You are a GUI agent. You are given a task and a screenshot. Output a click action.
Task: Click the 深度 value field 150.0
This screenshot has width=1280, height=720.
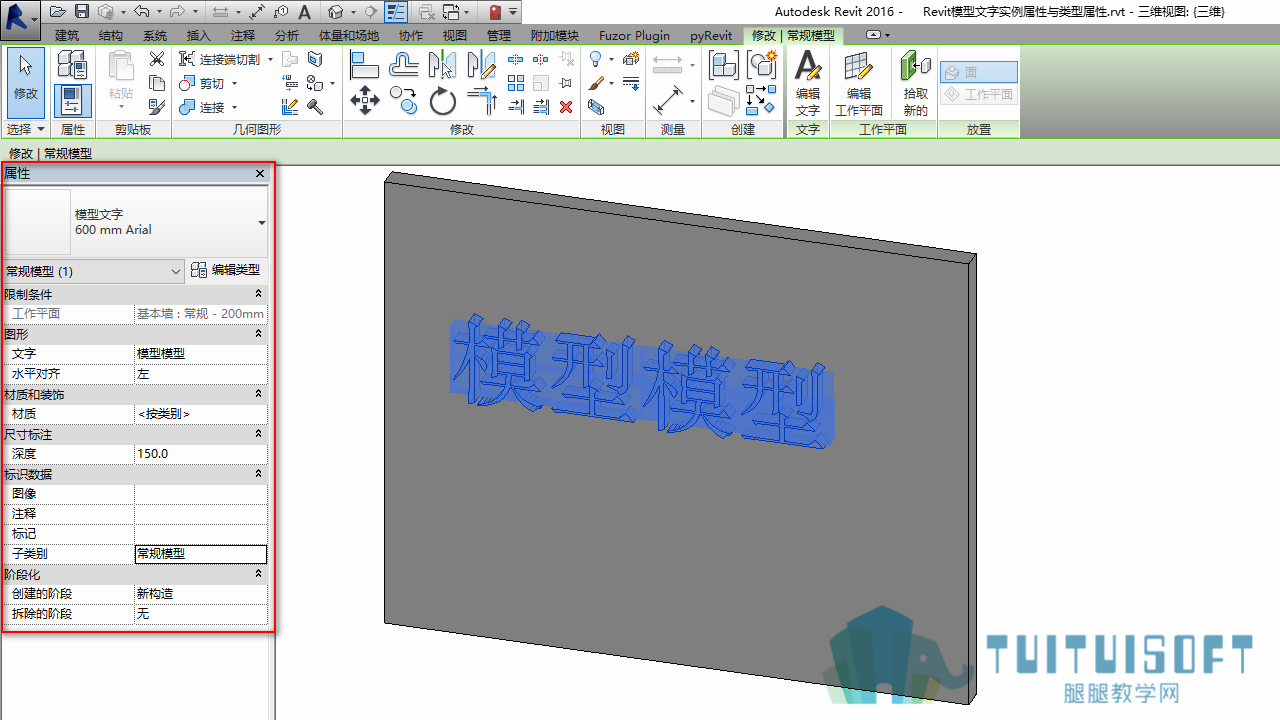point(201,454)
